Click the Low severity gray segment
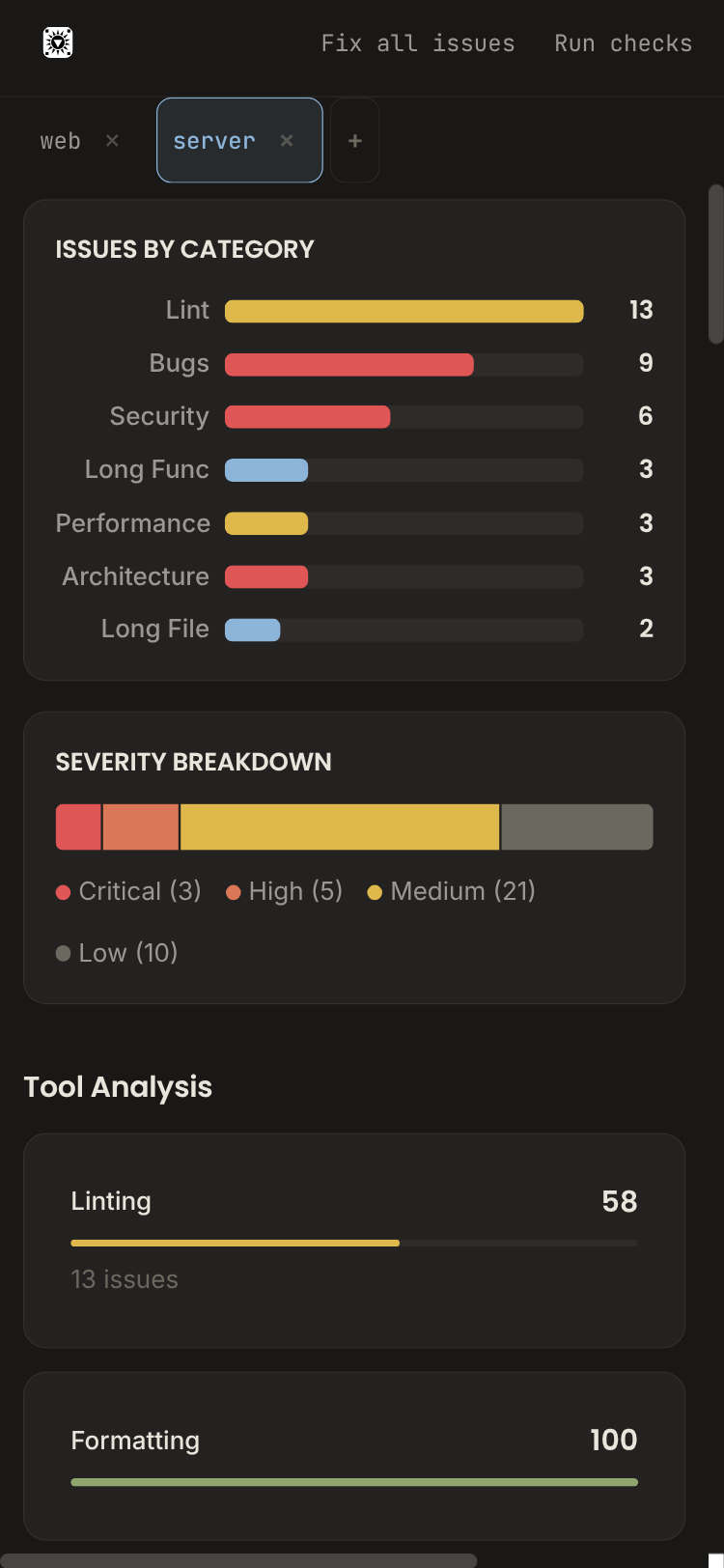Image resolution: width=724 pixels, height=1568 pixels. coord(577,827)
